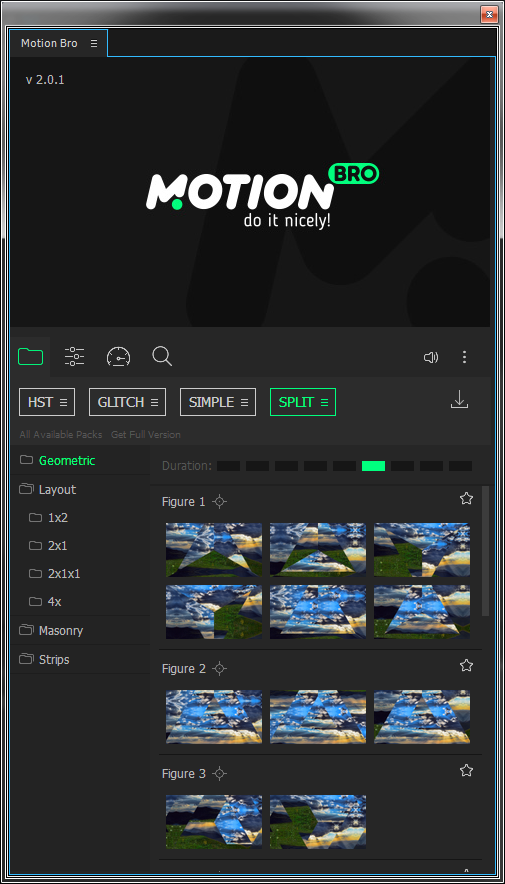Click the Motion Bro logo banner
The height and width of the screenshot is (884, 505).
(263, 195)
